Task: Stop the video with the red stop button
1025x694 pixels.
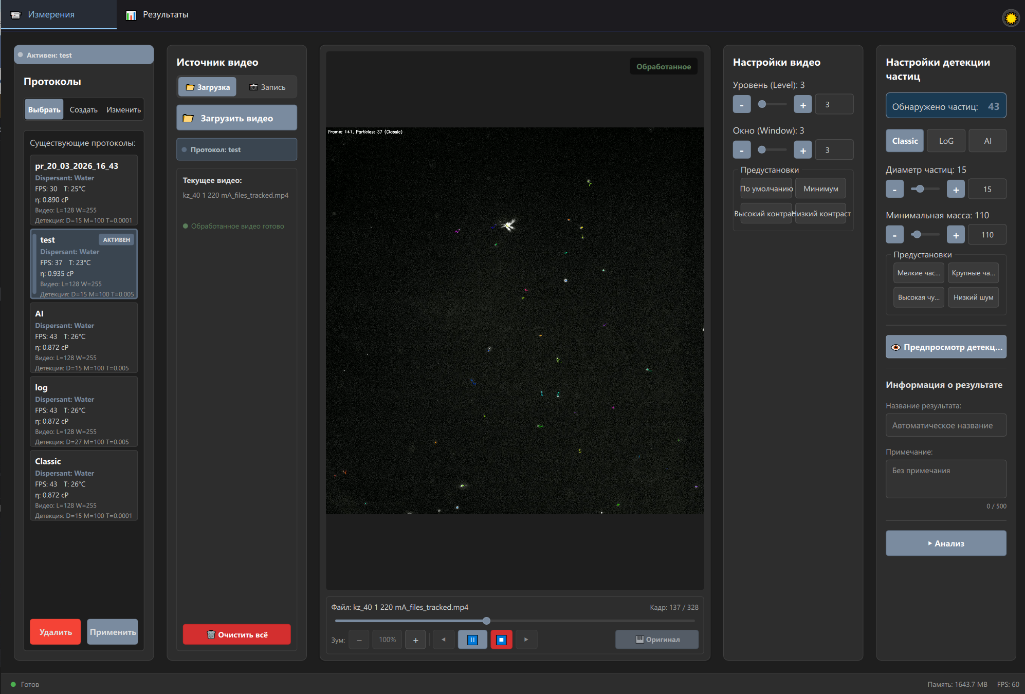Action: click(x=501, y=639)
